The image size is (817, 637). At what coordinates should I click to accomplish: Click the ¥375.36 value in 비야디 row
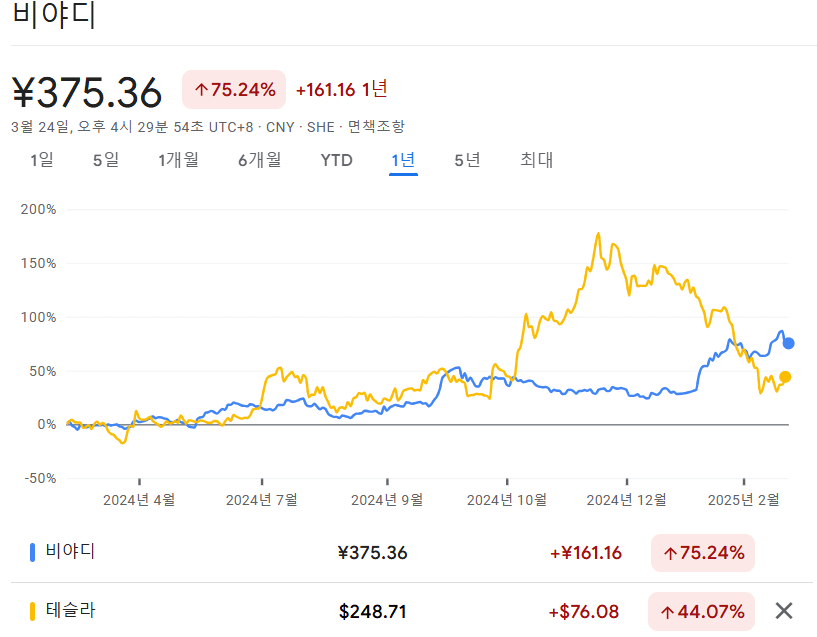tap(373, 553)
